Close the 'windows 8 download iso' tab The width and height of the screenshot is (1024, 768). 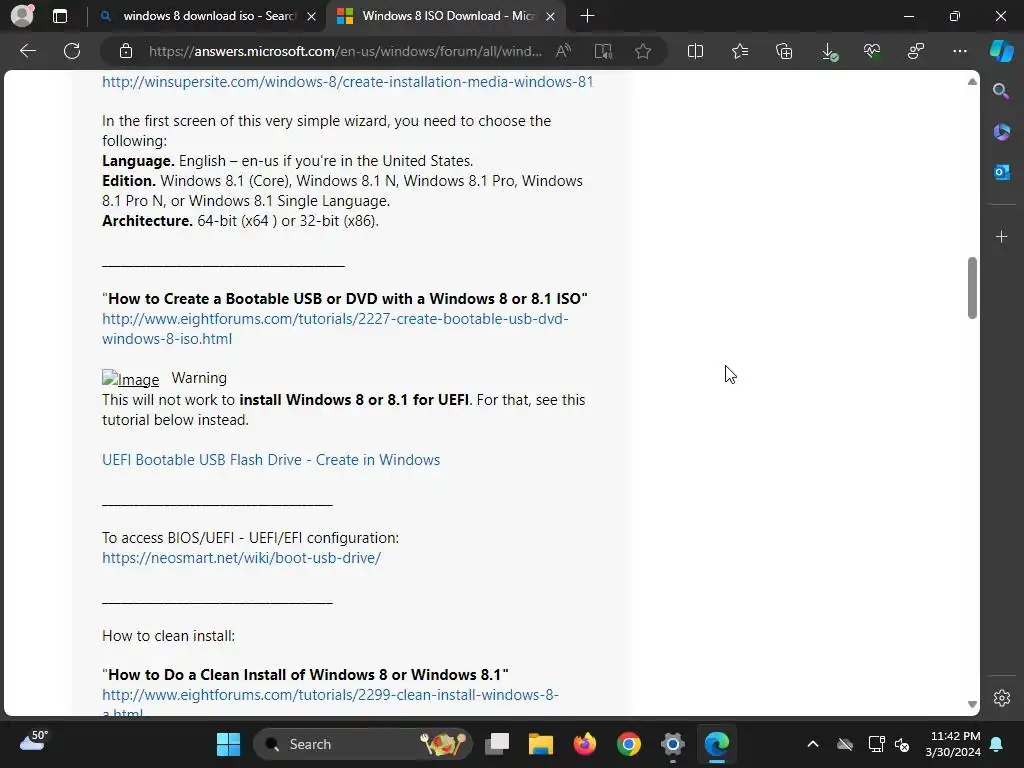[312, 16]
